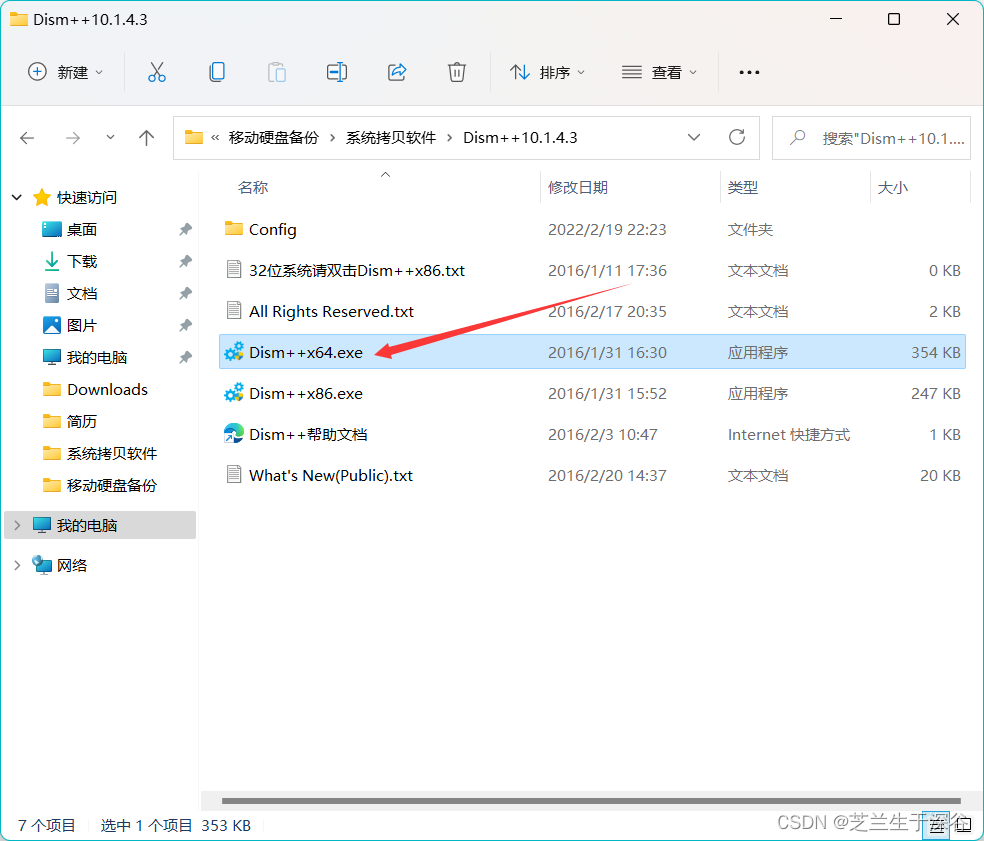Click the horizontal scrollbar at bottom
Screen dimensions: 984x841
(591, 801)
